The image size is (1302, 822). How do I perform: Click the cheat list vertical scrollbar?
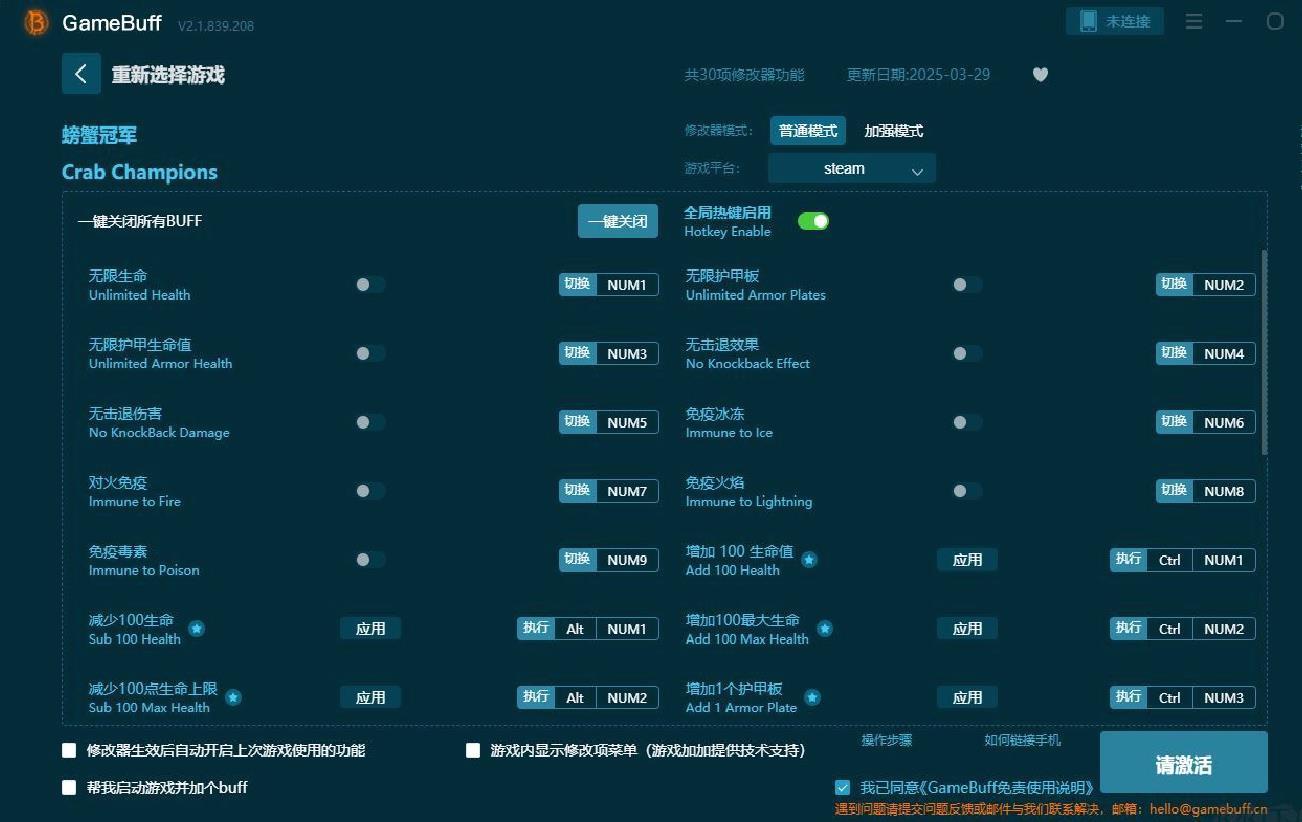point(1264,352)
